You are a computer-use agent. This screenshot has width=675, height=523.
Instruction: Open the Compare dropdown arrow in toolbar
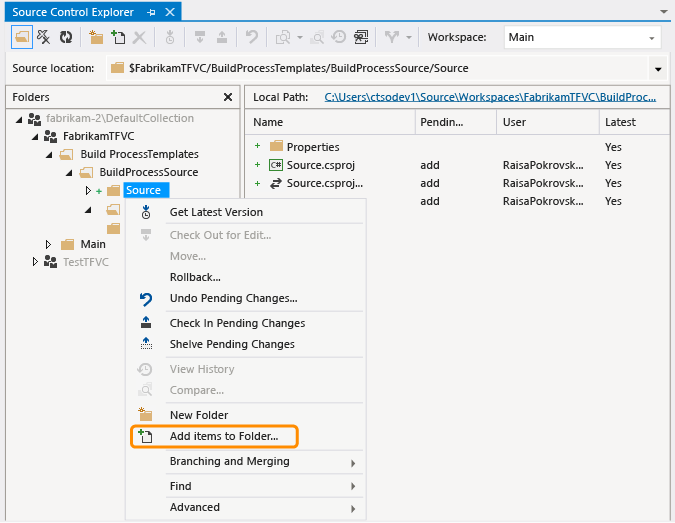300,38
